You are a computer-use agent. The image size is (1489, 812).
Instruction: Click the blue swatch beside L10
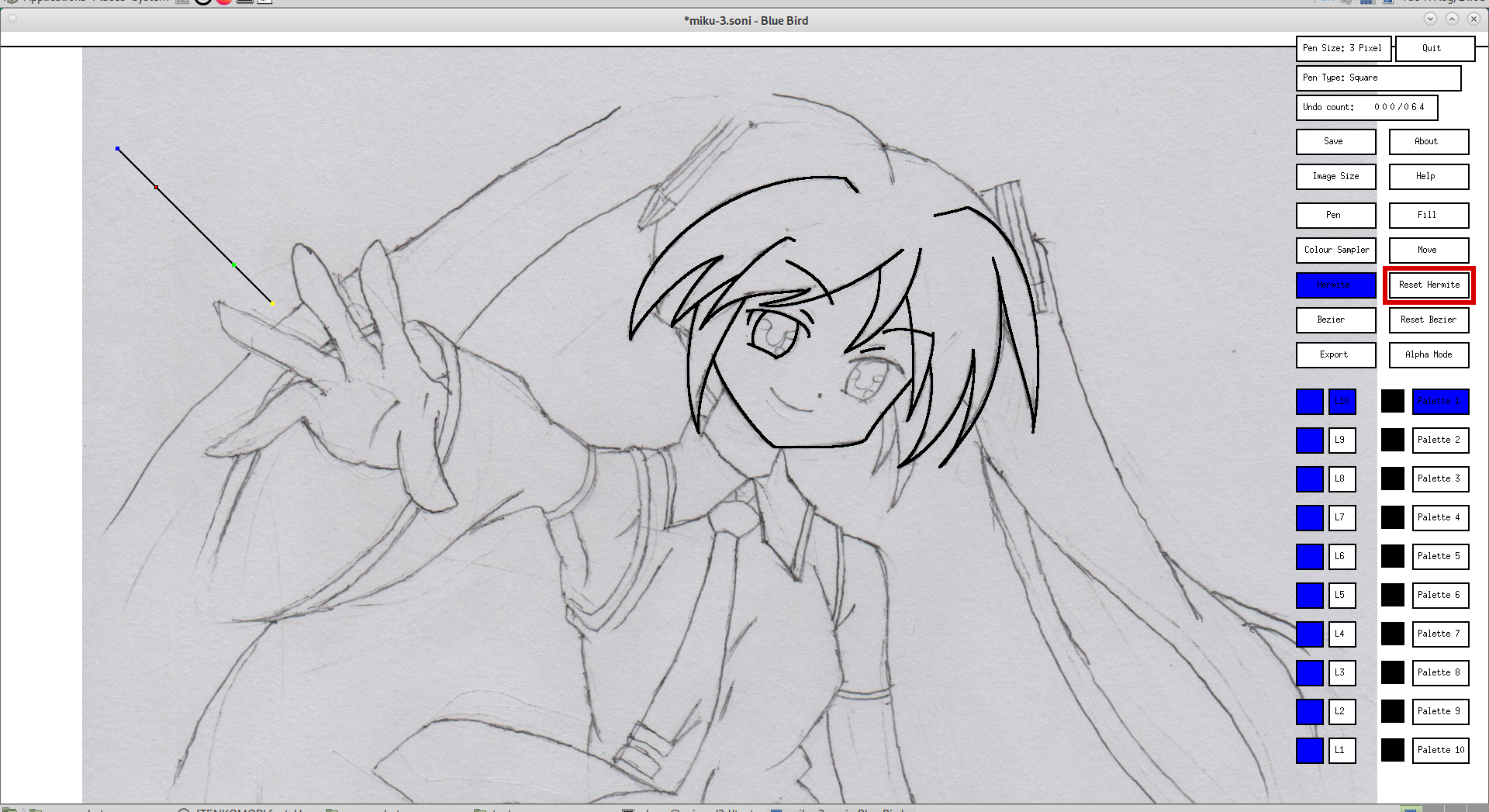(1310, 401)
